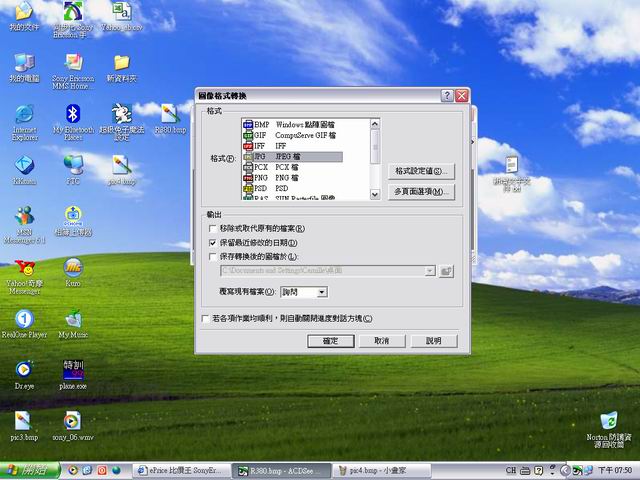640x480 pixels.
Task: Open the white rabbit desktop shortcut
Action: coord(122,122)
